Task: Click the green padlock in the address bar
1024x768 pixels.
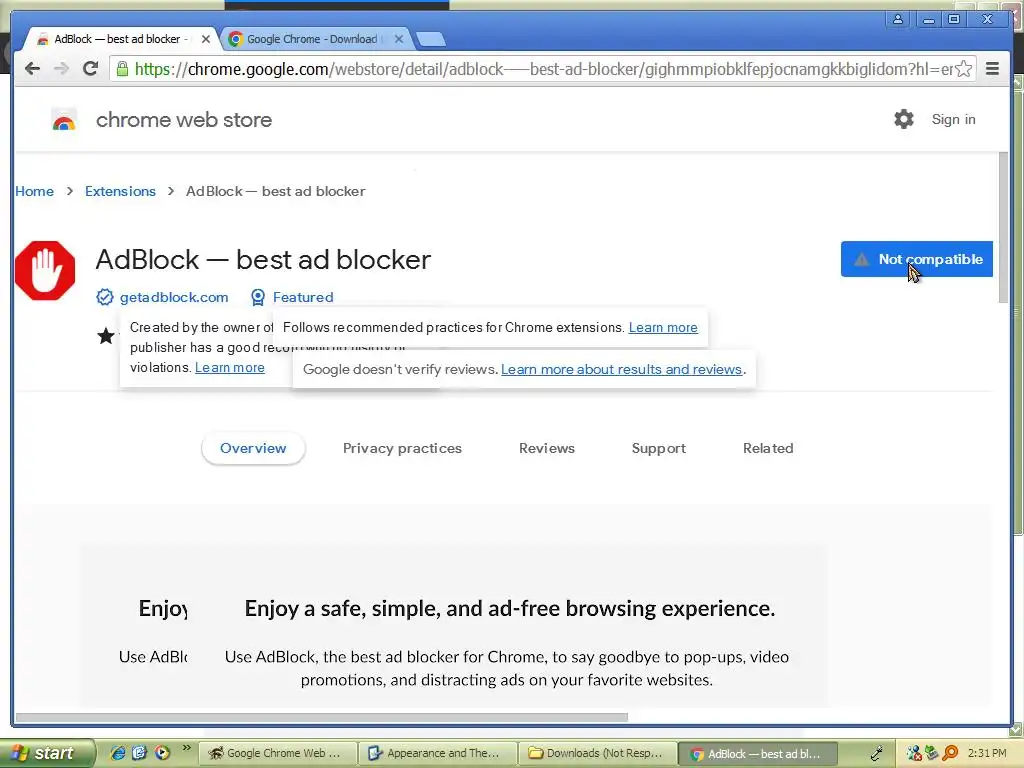Action: pyautogui.click(x=122, y=69)
